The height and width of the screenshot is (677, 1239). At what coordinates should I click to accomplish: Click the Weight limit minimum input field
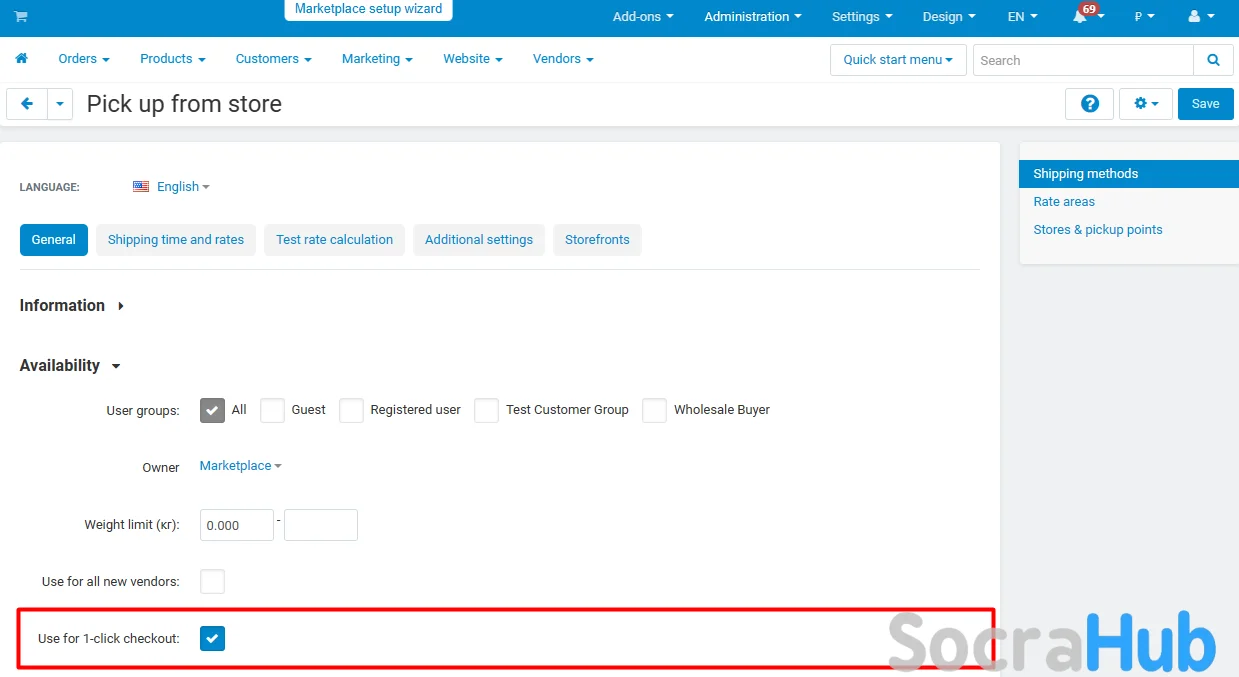pyautogui.click(x=236, y=525)
